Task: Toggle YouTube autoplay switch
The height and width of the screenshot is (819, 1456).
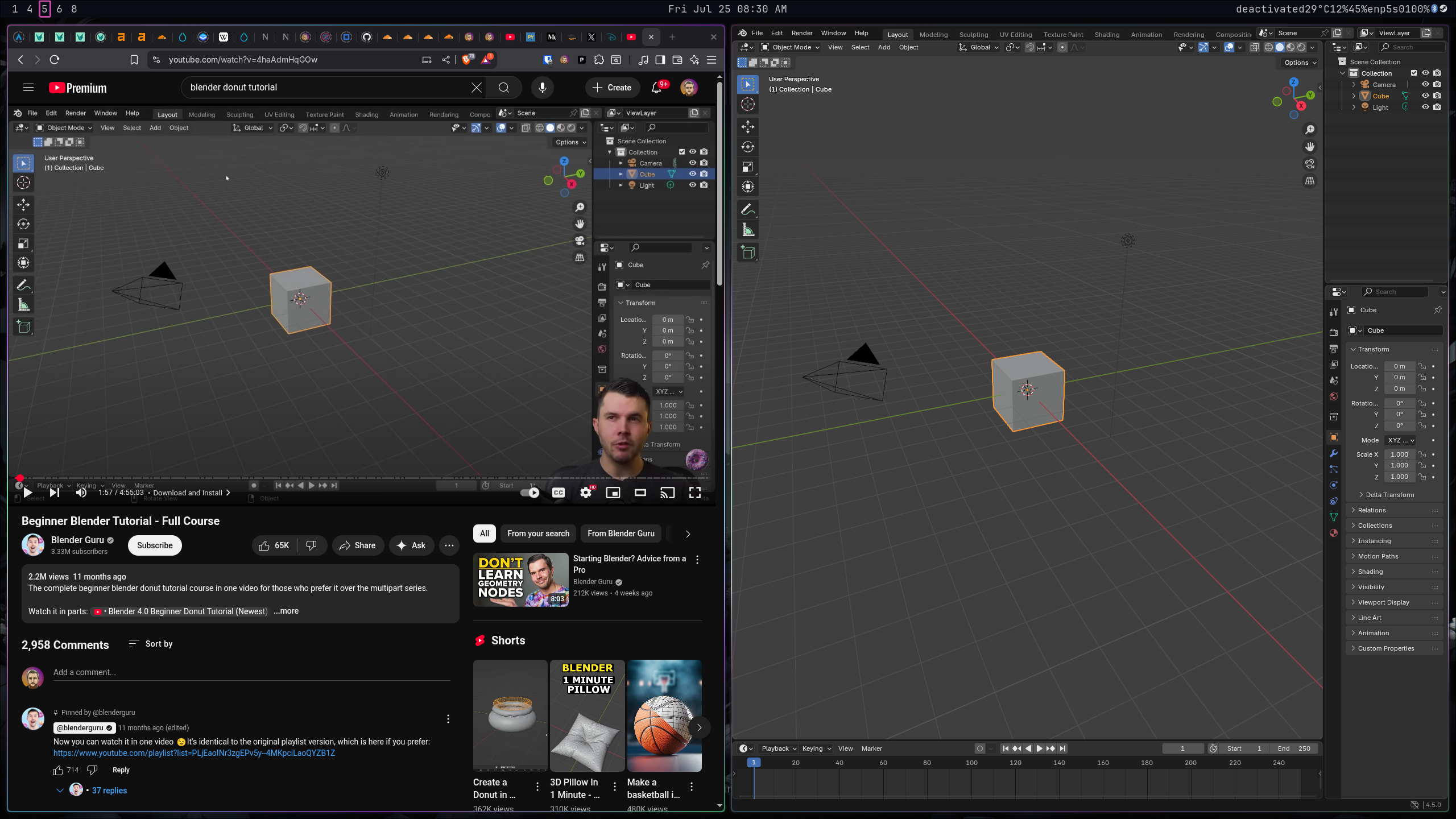Action: [530, 493]
